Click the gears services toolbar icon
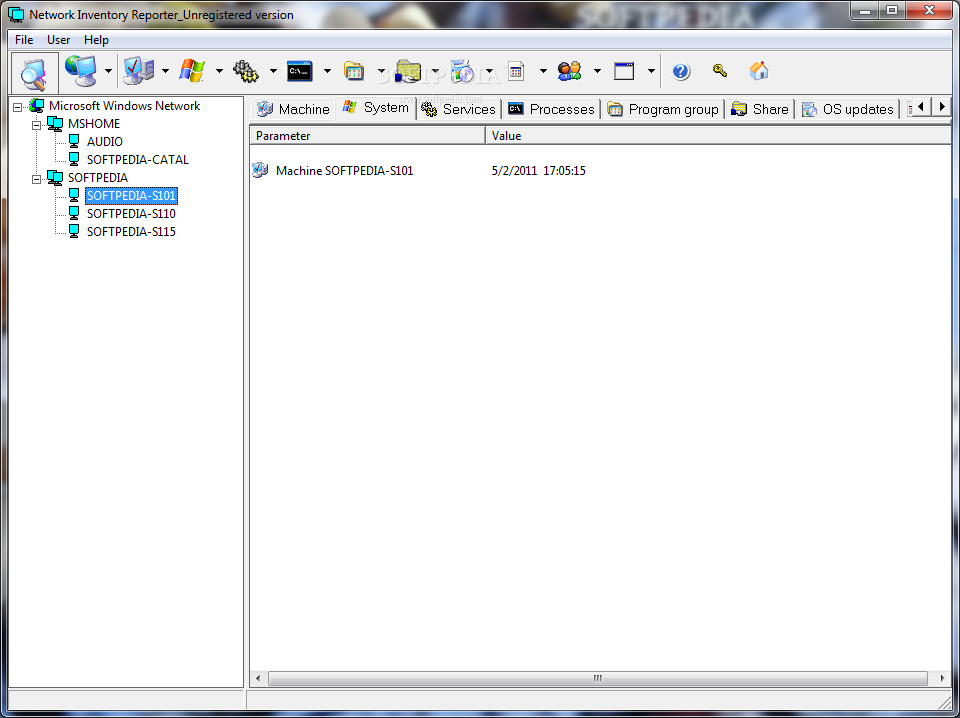The width and height of the screenshot is (960, 718). 246,71
